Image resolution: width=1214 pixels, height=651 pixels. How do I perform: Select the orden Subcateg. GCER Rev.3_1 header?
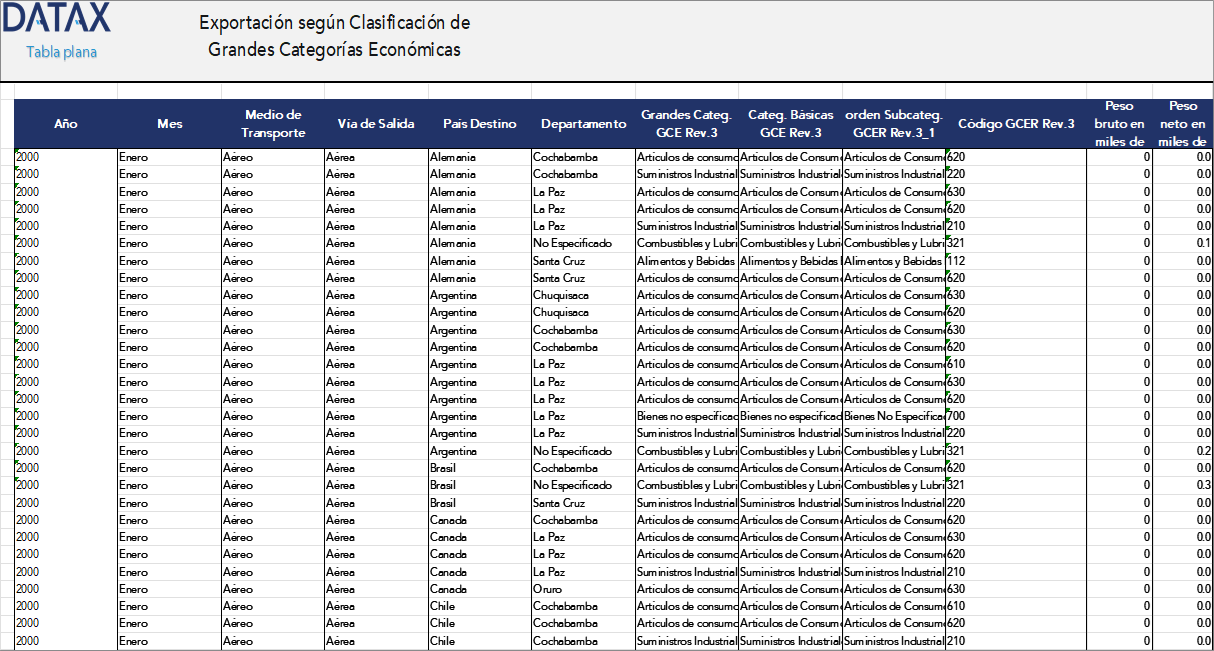(893, 124)
